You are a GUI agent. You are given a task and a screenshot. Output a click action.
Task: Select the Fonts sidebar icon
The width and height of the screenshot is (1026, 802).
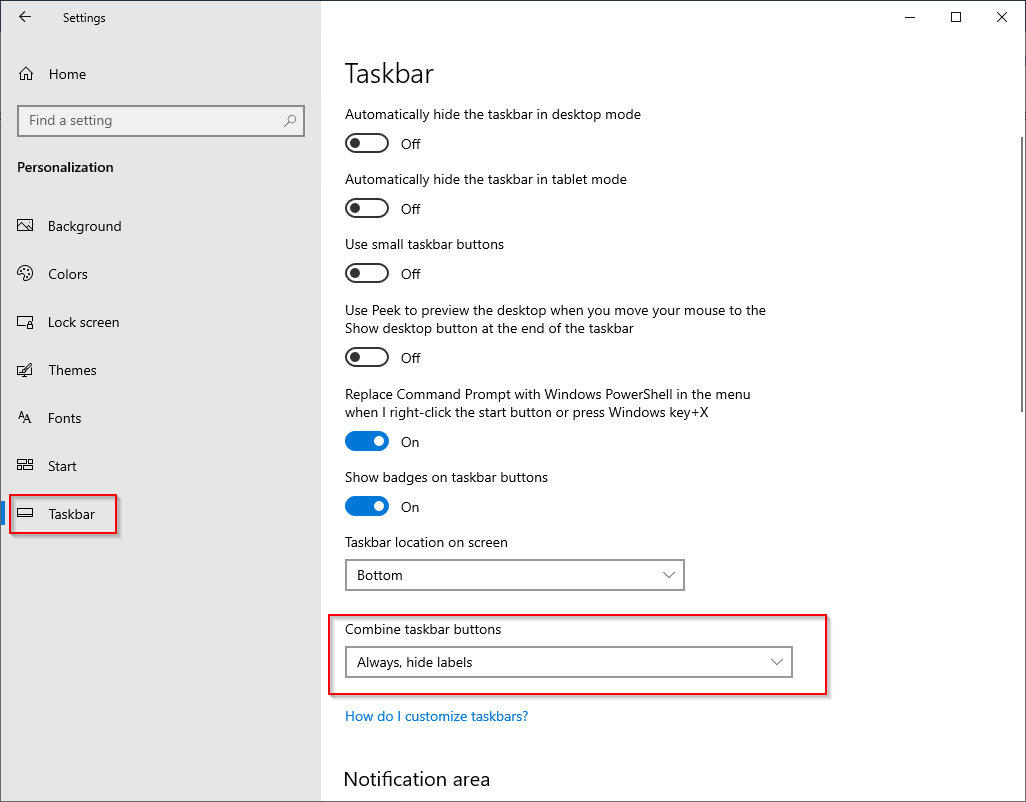(24, 418)
